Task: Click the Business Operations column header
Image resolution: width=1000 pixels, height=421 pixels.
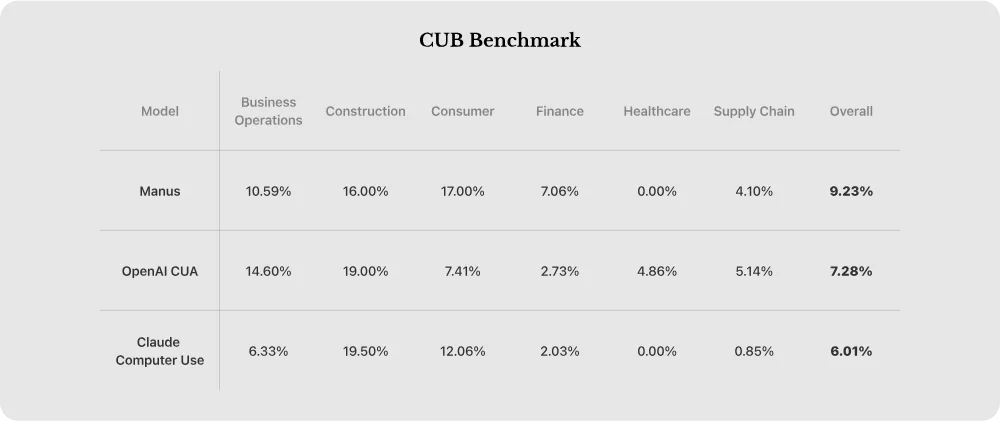Action: pyautogui.click(x=268, y=111)
